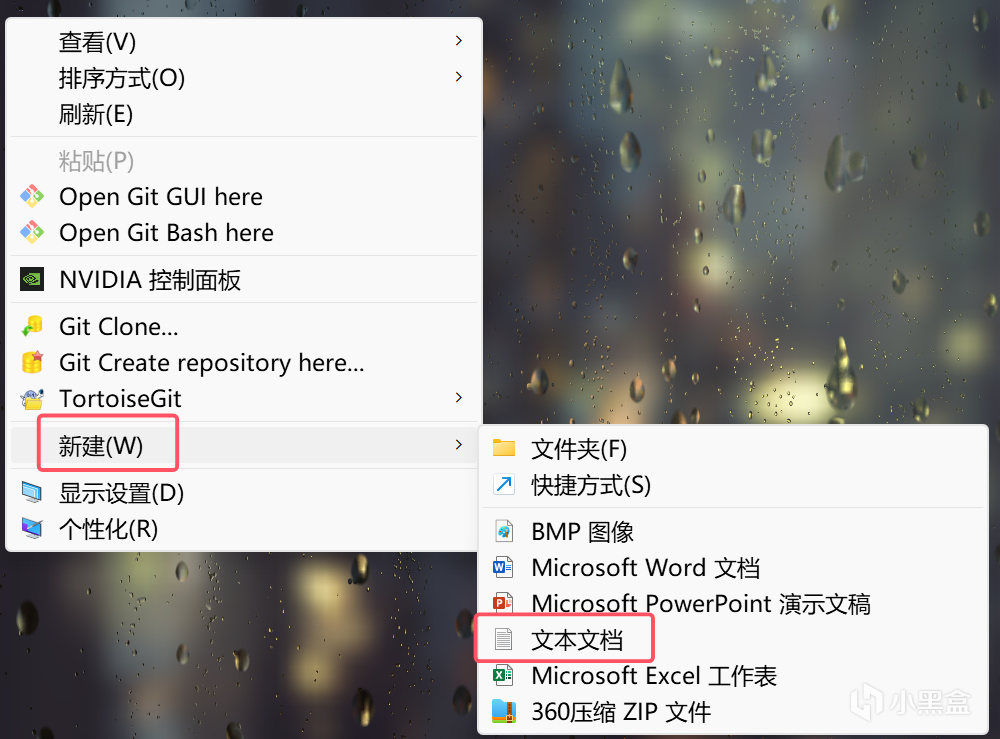
Task: Click the PowerPoint presentation icon
Action: pyautogui.click(x=503, y=603)
